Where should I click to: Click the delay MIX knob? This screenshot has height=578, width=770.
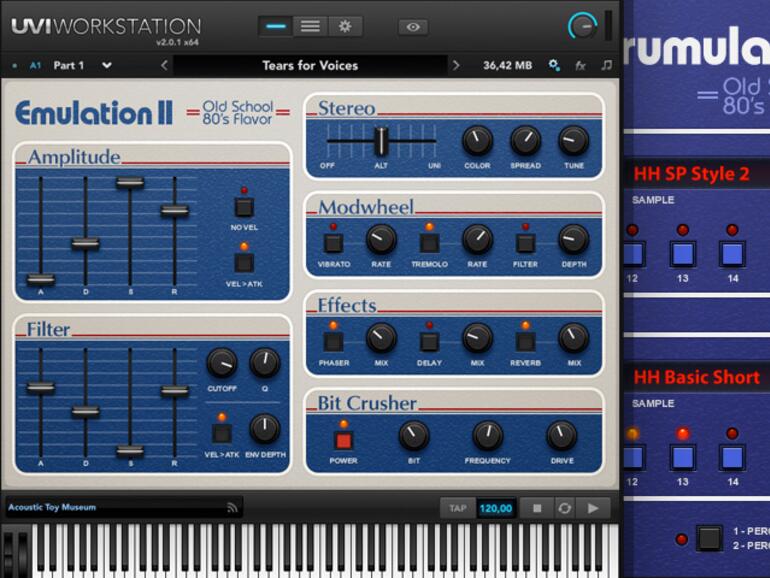477,338
